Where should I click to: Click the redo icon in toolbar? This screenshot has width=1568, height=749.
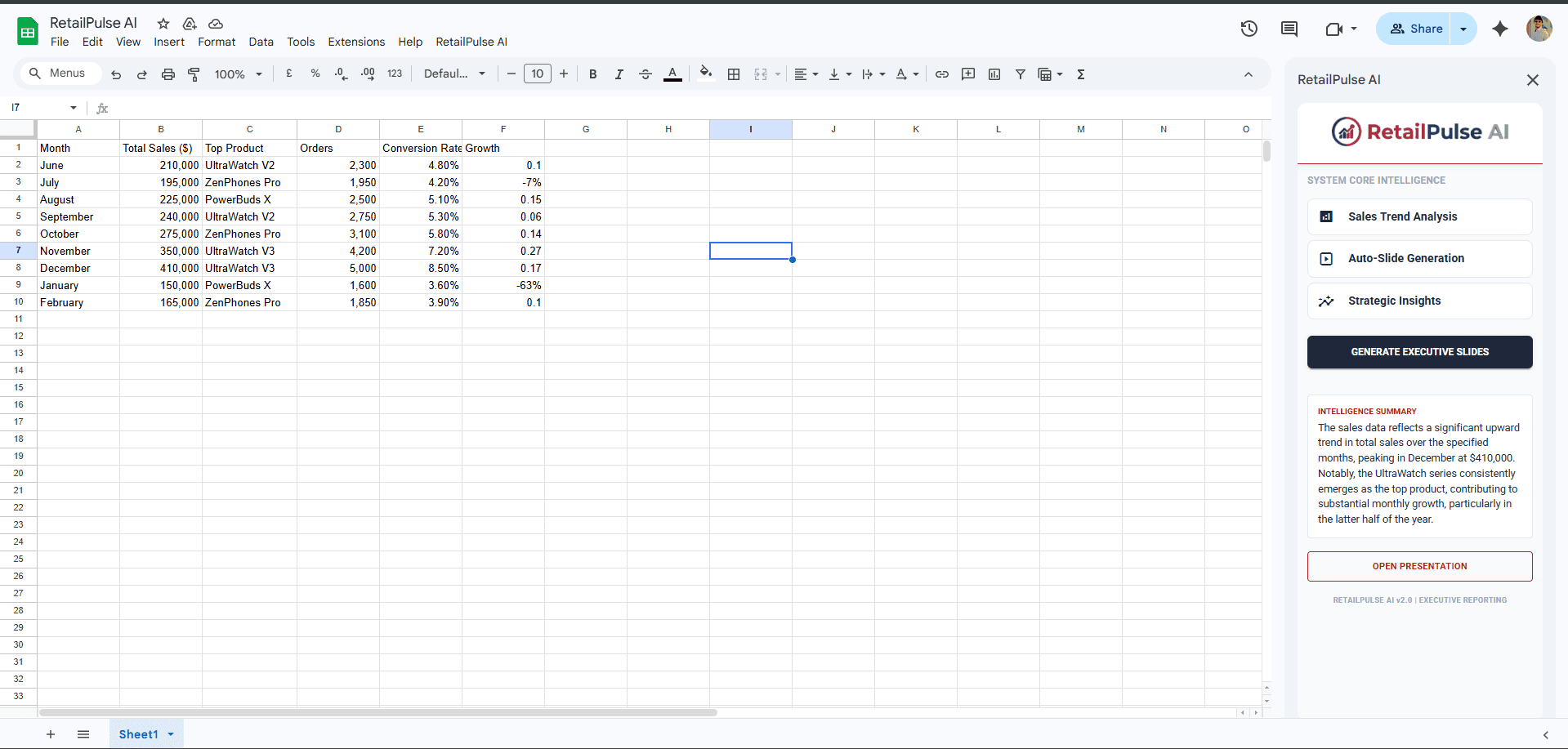[x=142, y=74]
